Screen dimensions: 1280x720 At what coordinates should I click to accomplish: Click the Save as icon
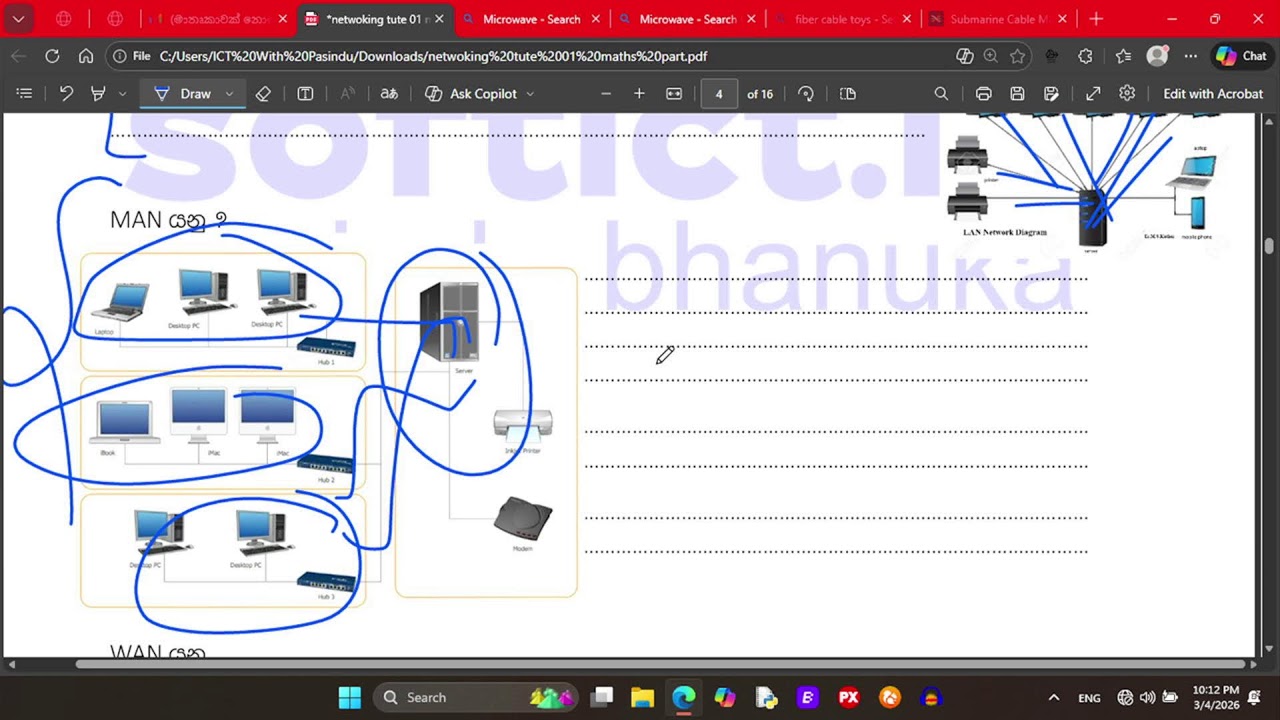tap(1051, 93)
